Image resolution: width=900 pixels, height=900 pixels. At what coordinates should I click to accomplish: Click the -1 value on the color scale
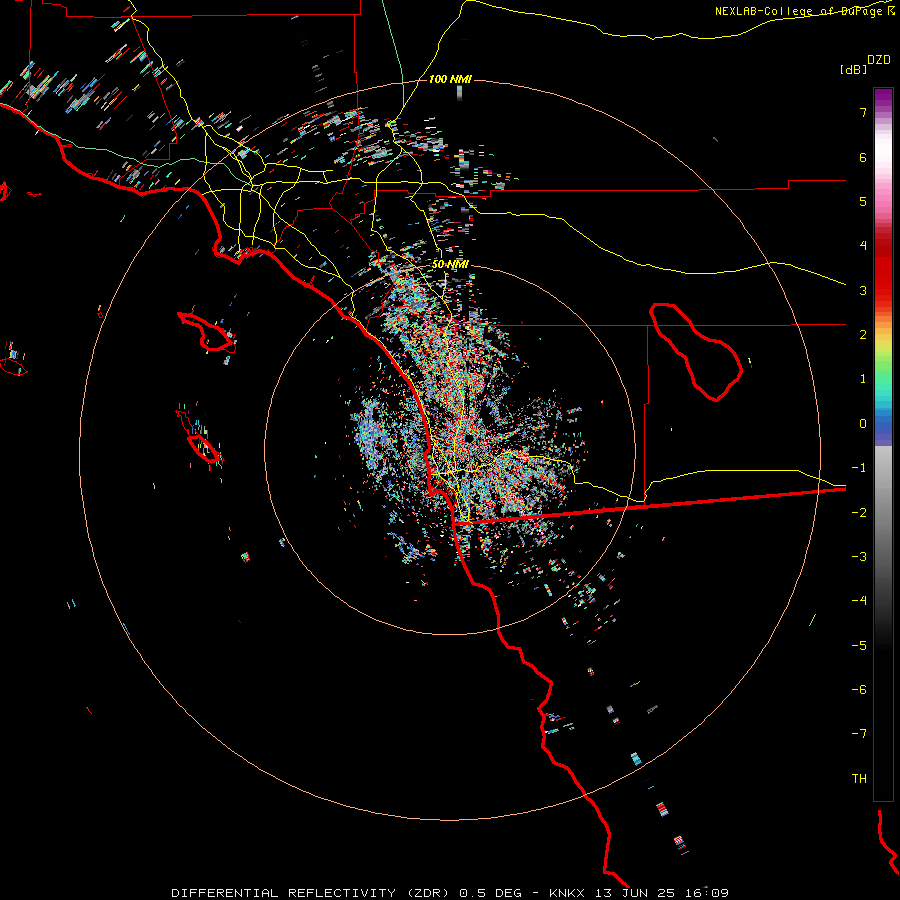pyautogui.click(x=859, y=468)
